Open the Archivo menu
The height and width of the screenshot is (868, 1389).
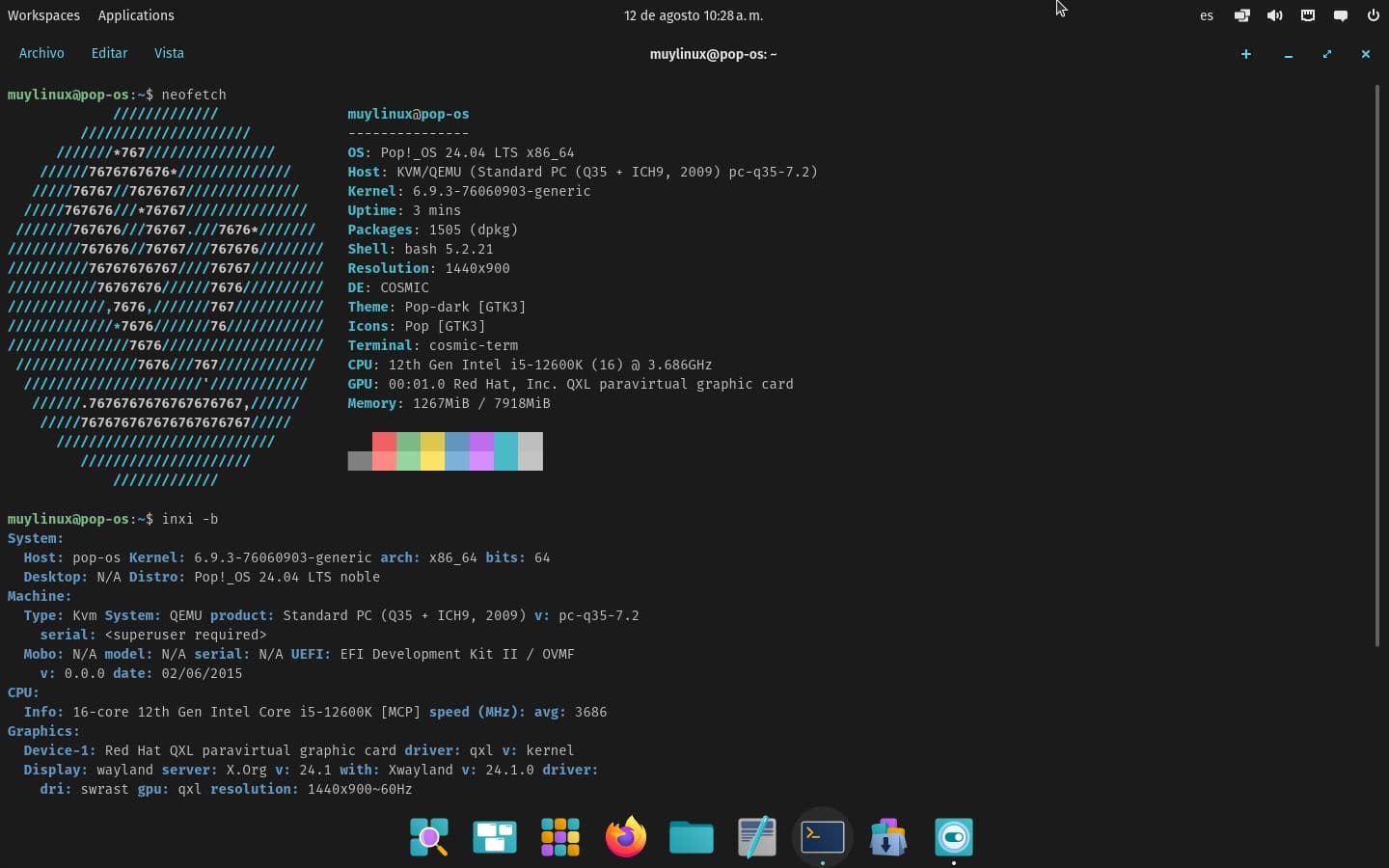(41, 53)
